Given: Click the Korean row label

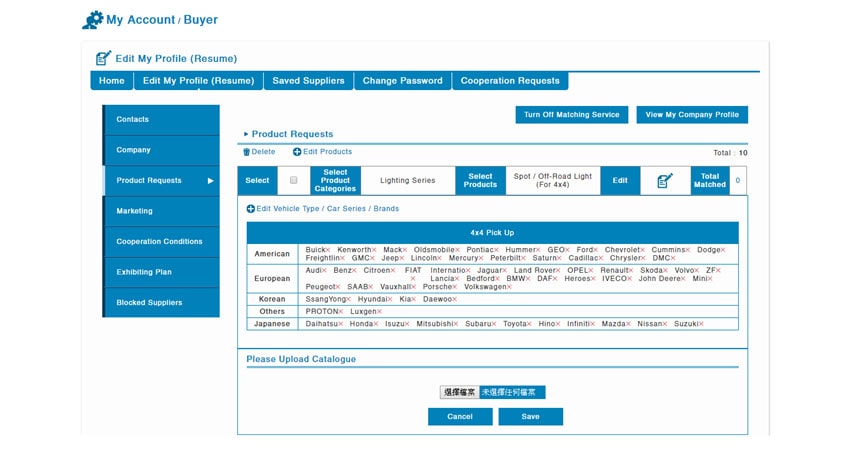Looking at the screenshot, I should tap(272, 299).
